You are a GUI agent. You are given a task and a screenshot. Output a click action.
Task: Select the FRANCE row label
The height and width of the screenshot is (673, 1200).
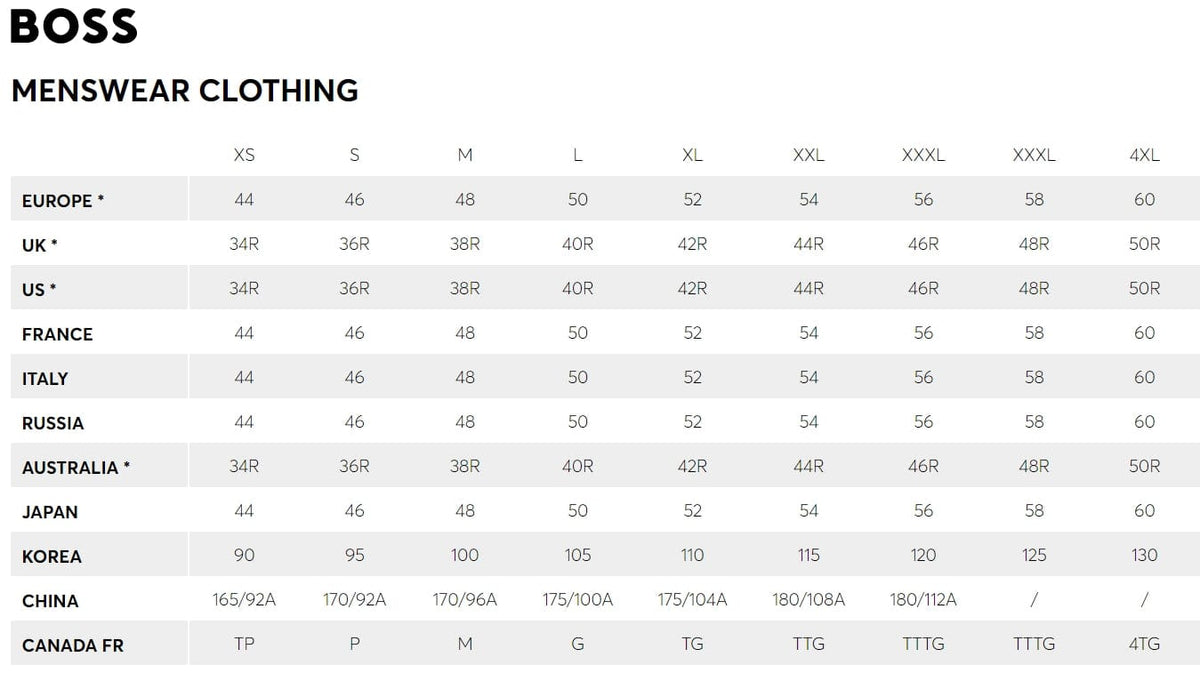tap(57, 334)
